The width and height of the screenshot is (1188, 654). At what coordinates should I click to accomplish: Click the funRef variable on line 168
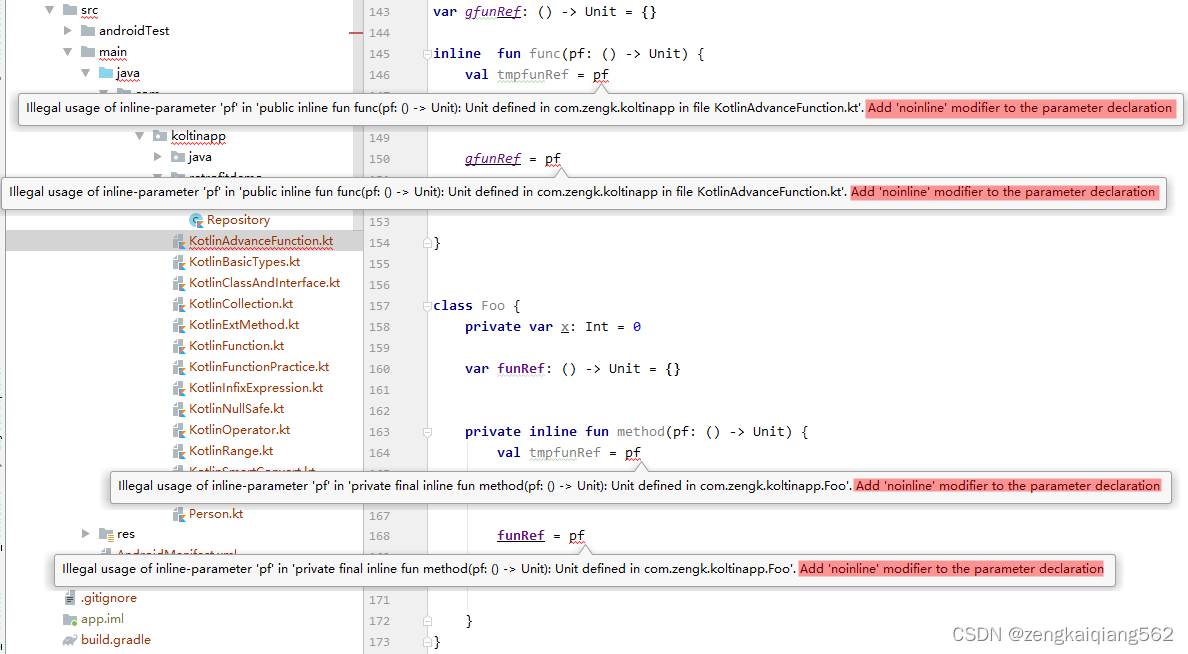pos(521,536)
